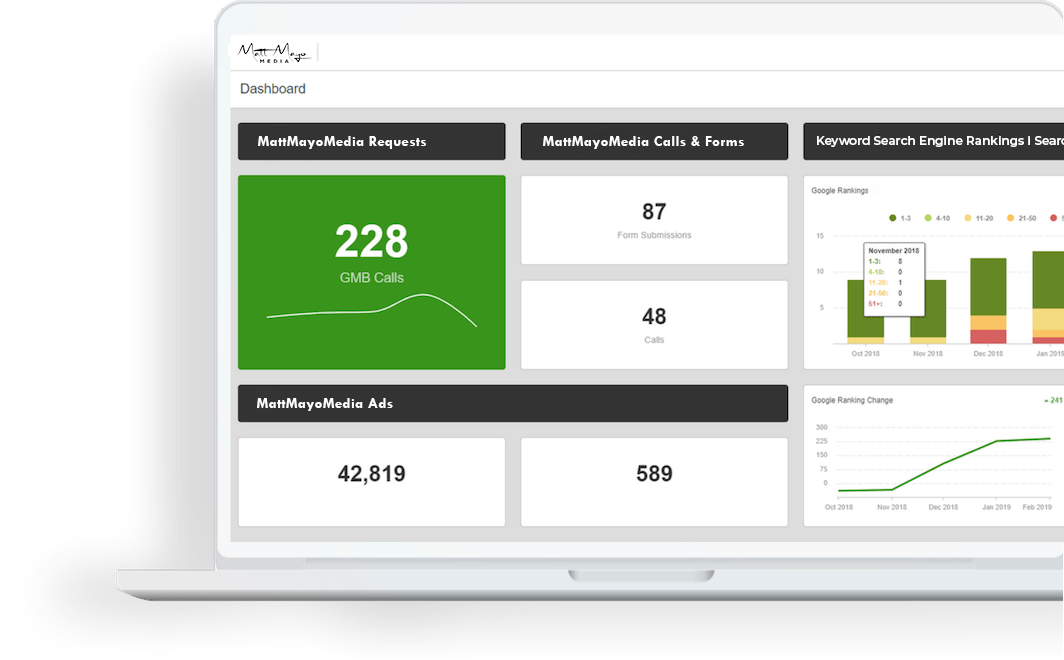Click the 589 ads stat card
Image resolution: width=1064 pixels, height=660 pixels.
tap(654, 481)
